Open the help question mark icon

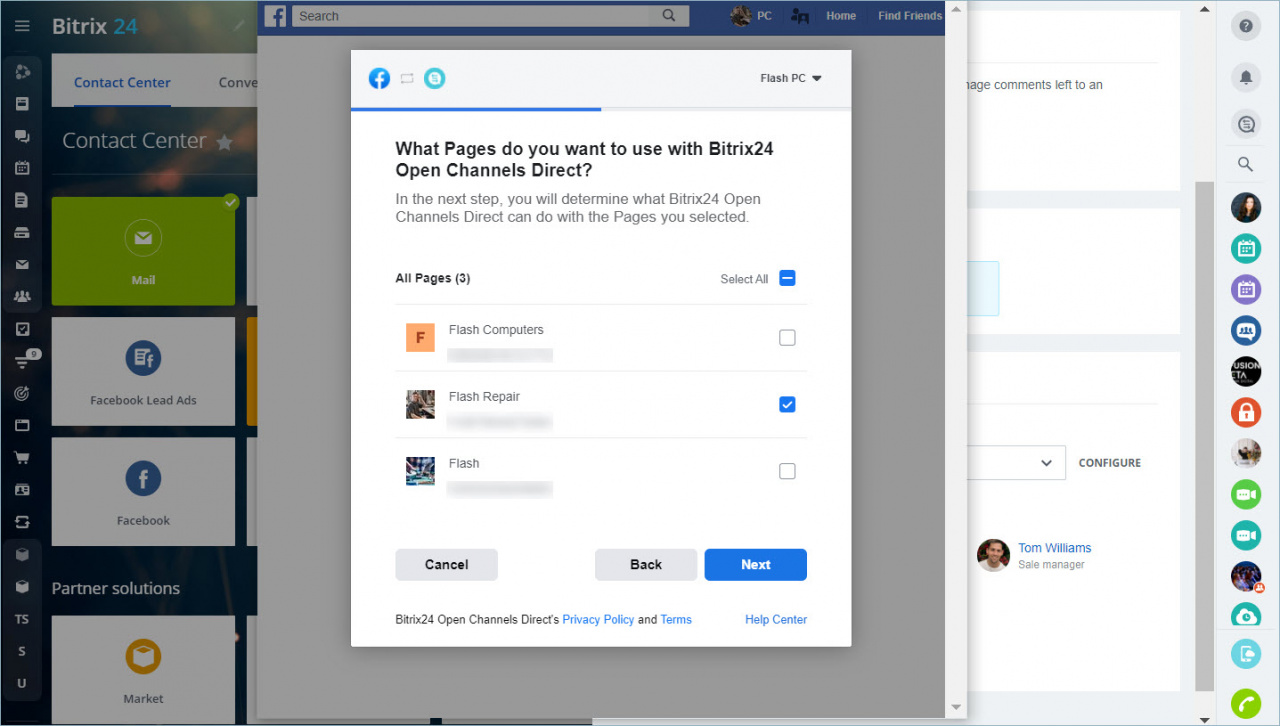tap(1246, 27)
